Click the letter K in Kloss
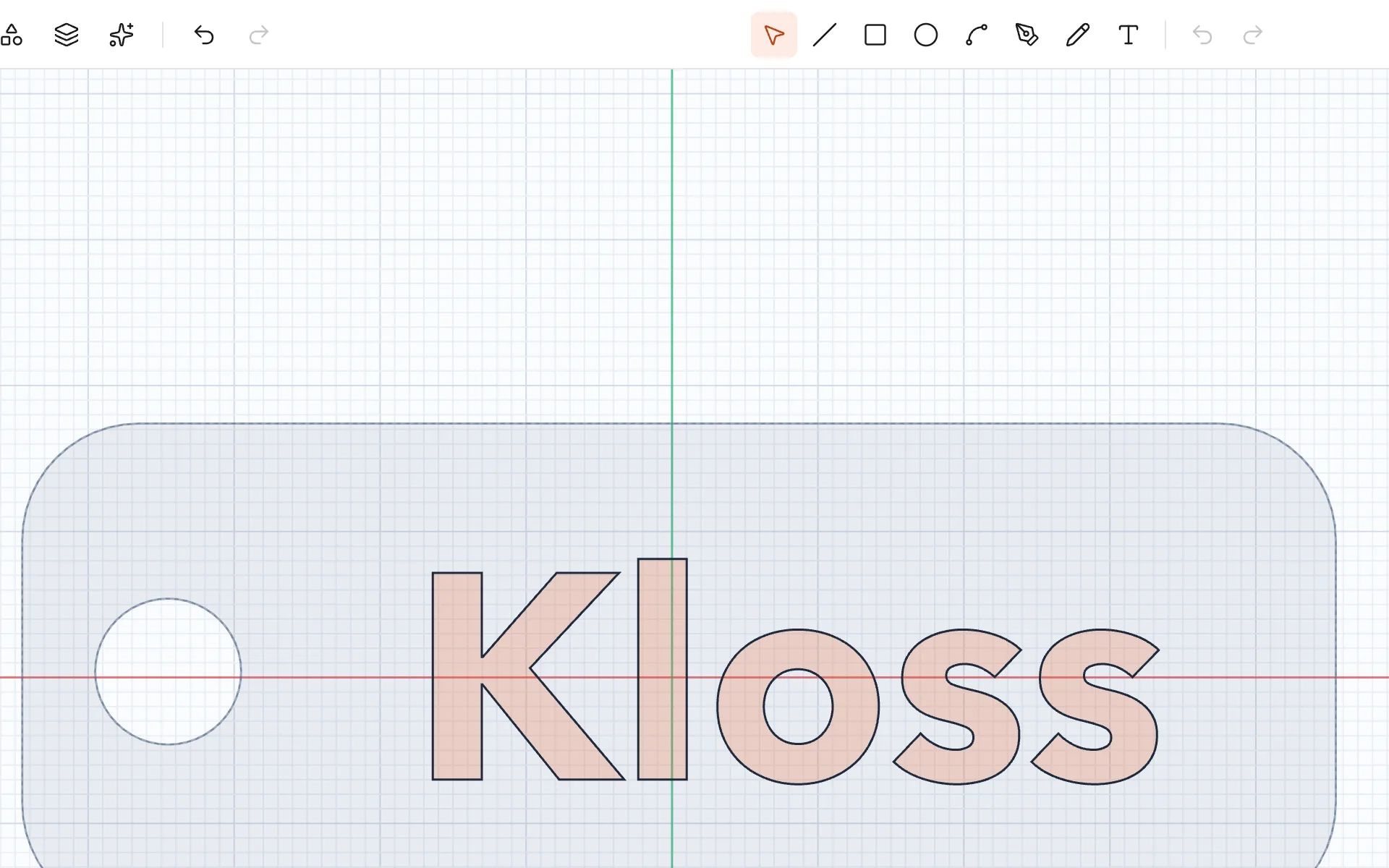Image resolution: width=1389 pixels, height=868 pixels. pyautogui.click(x=457, y=676)
